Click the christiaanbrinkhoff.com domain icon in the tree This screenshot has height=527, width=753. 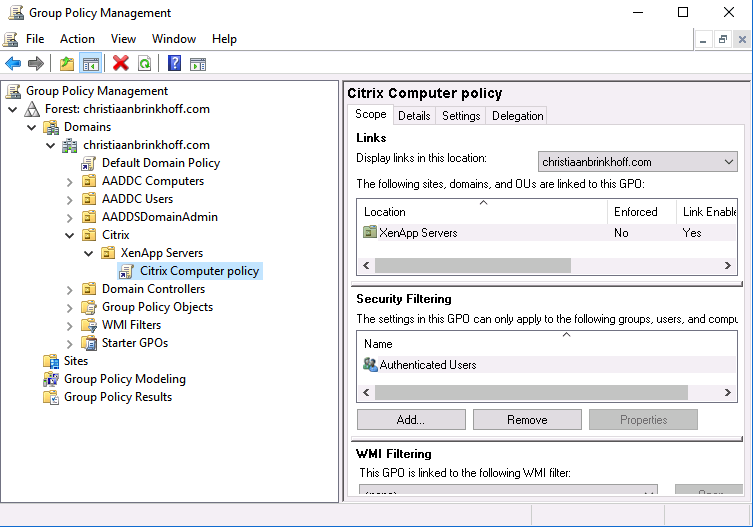(70, 145)
